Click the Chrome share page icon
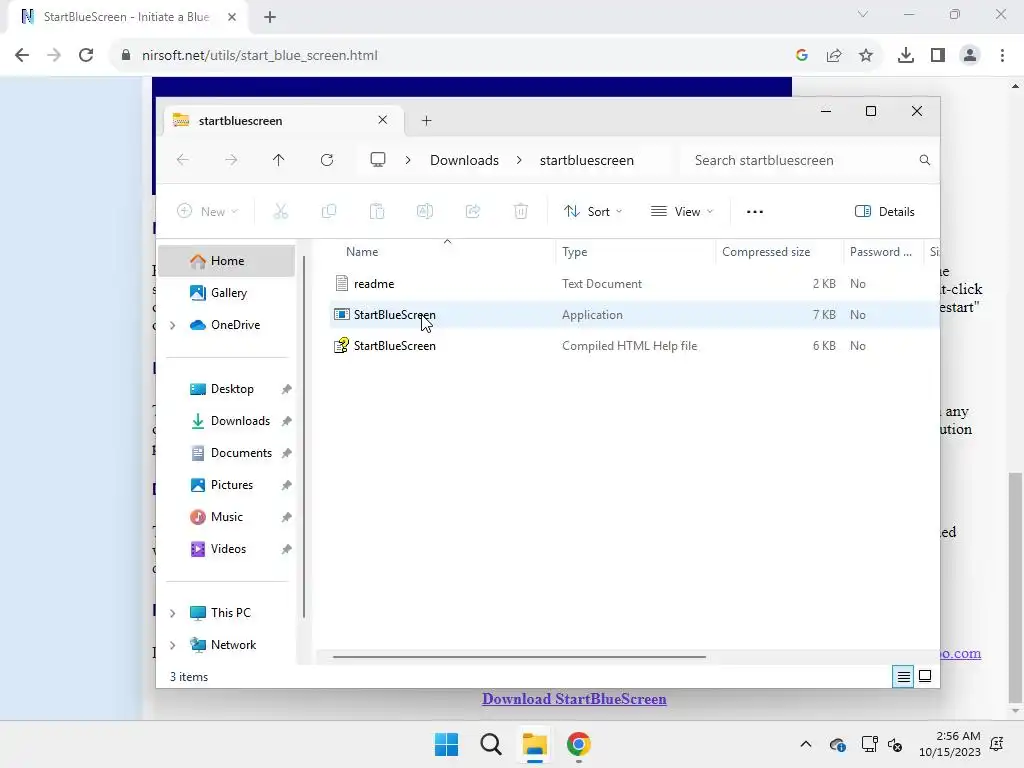Viewport: 1024px width, 768px height. (x=834, y=56)
